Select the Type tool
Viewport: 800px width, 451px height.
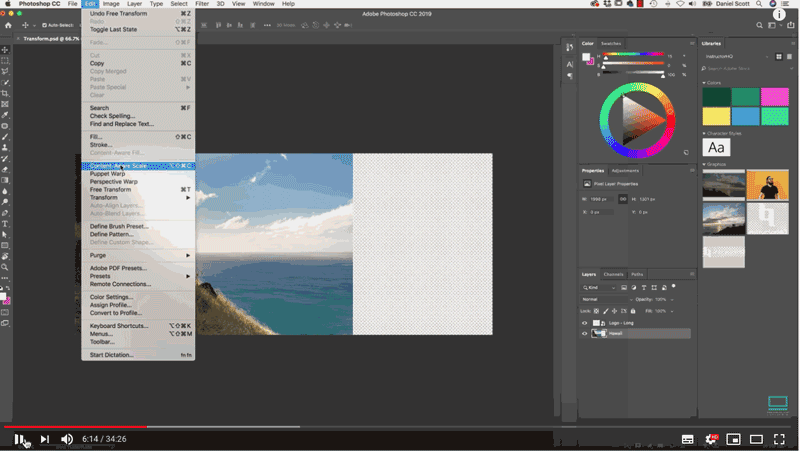[5, 224]
